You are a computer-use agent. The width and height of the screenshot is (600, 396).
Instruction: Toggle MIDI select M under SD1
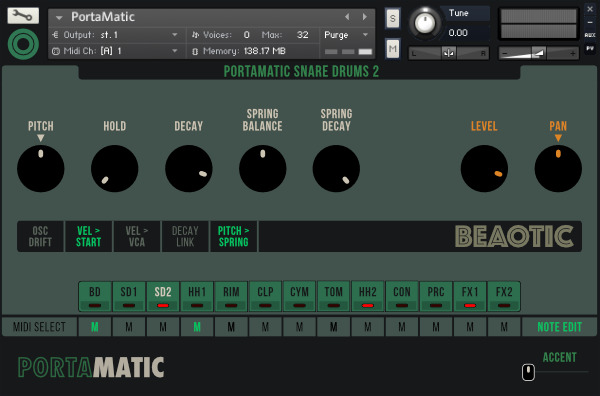[129, 327]
